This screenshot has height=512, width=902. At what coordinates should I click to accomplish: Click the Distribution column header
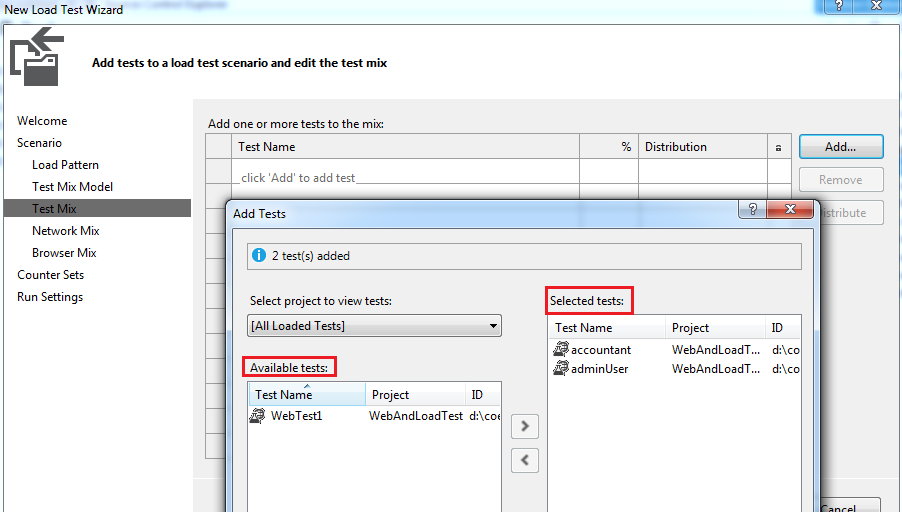pos(703,147)
